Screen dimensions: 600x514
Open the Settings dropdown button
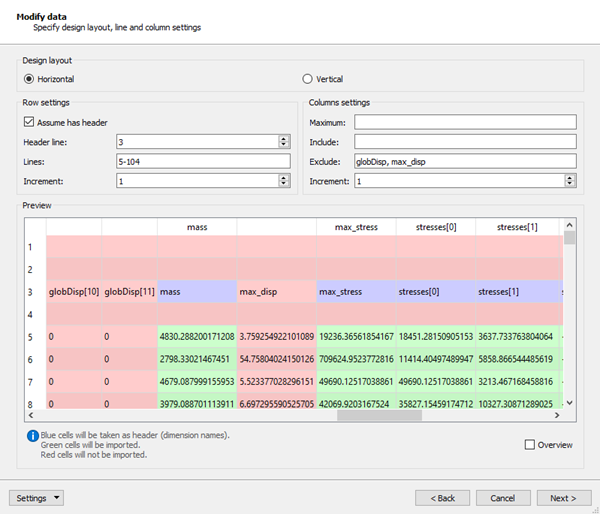coord(36,498)
